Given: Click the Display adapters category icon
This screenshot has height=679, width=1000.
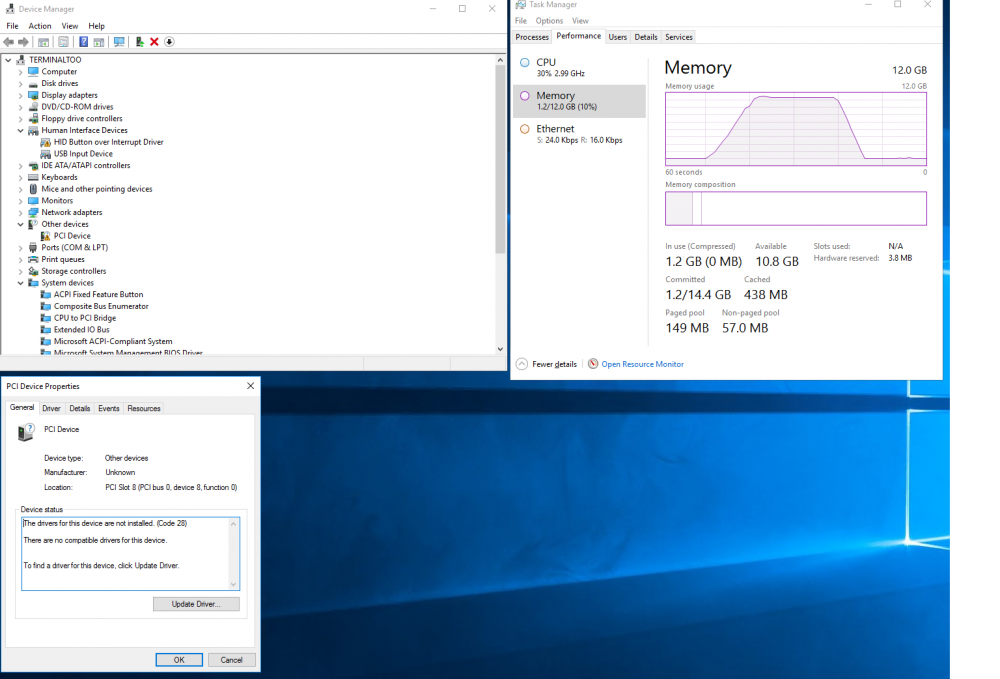Looking at the screenshot, I should coord(33,95).
